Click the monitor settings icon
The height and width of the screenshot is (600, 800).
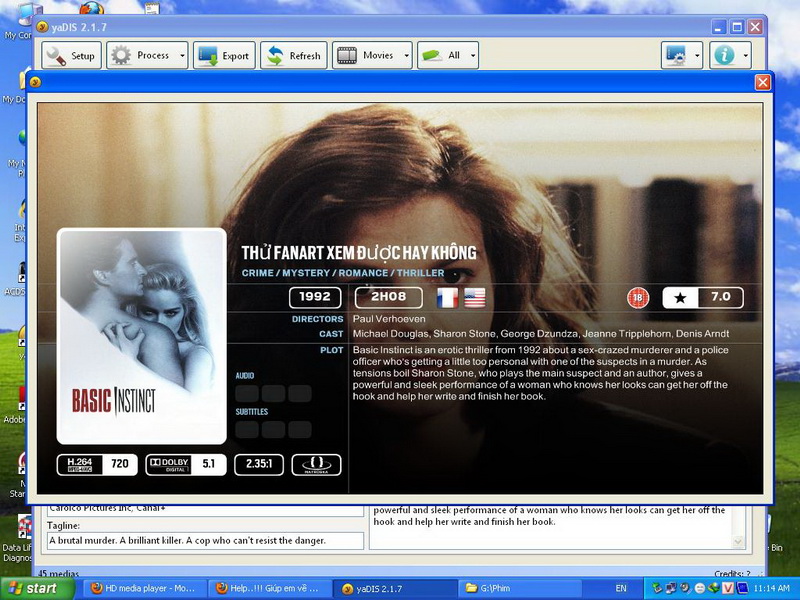[677, 55]
